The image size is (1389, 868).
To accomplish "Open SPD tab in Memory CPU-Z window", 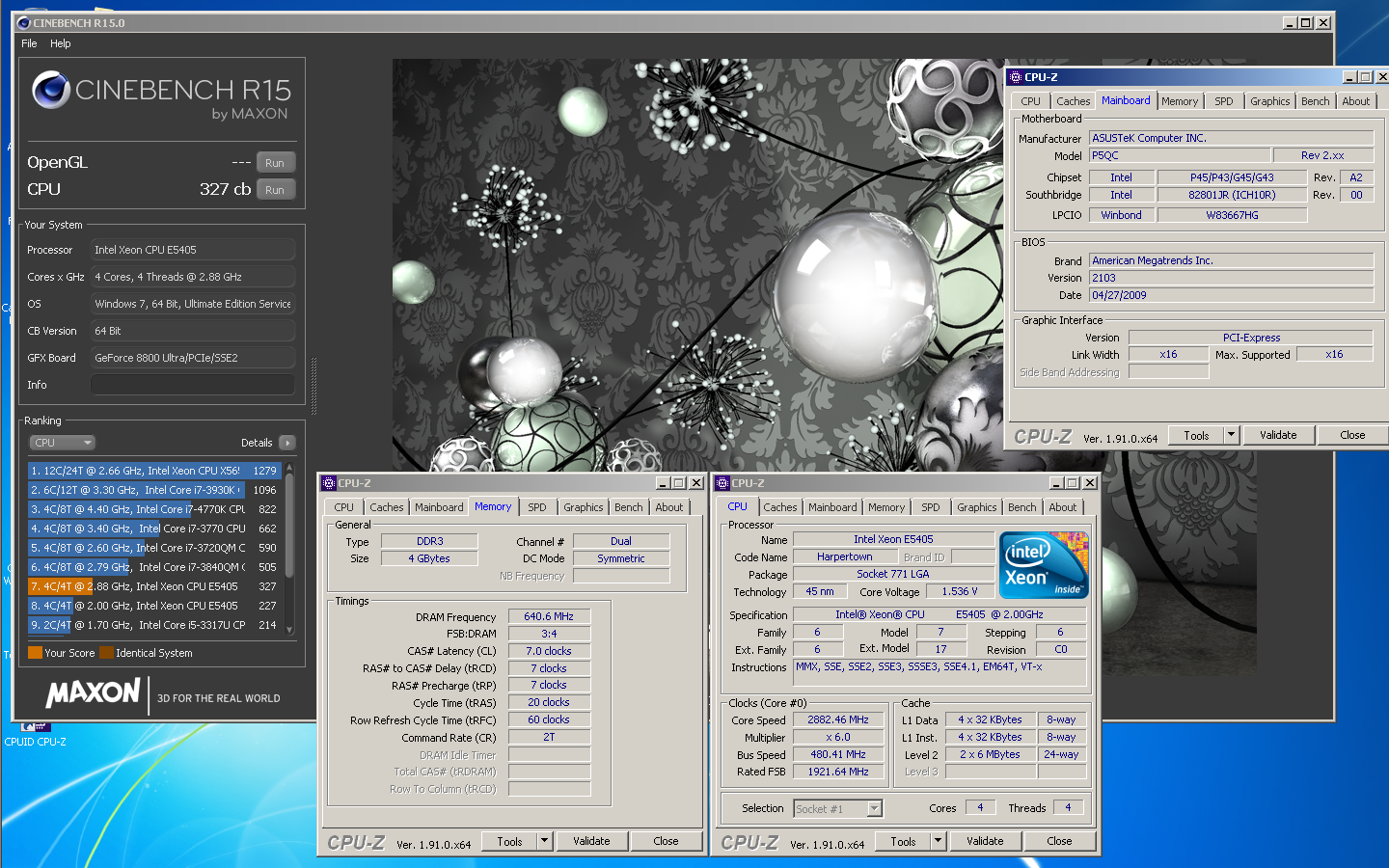I will click(x=536, y=507).
